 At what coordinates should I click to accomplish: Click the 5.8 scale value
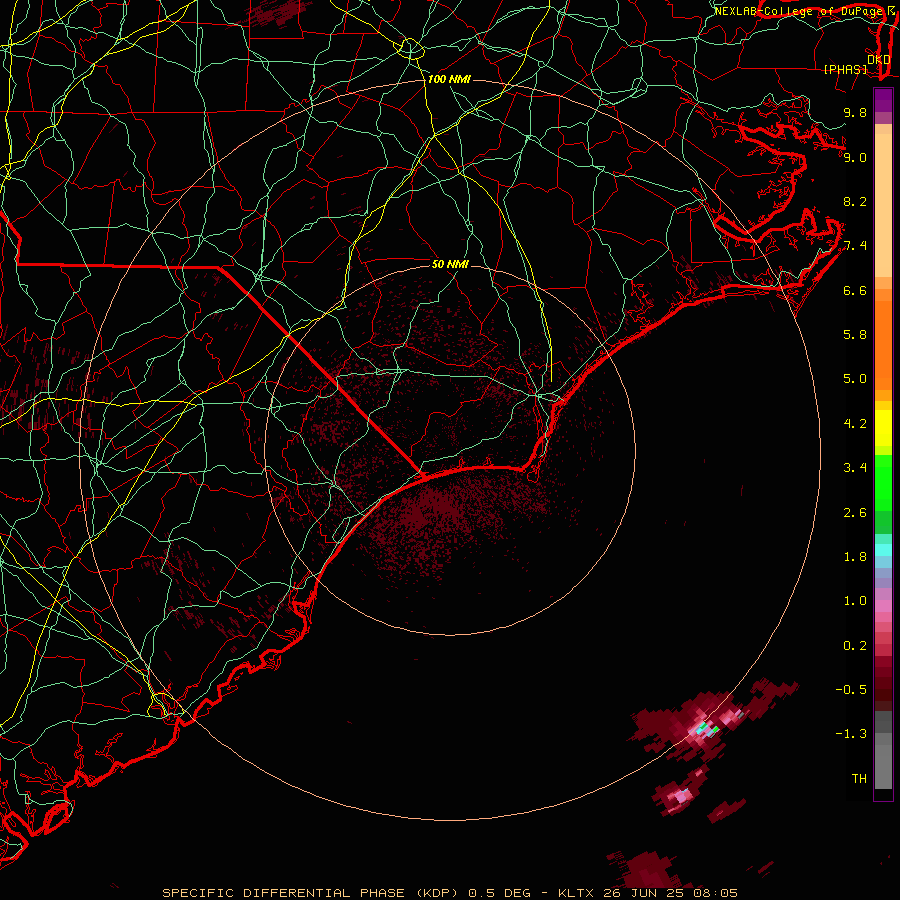[x=855, y=335]
